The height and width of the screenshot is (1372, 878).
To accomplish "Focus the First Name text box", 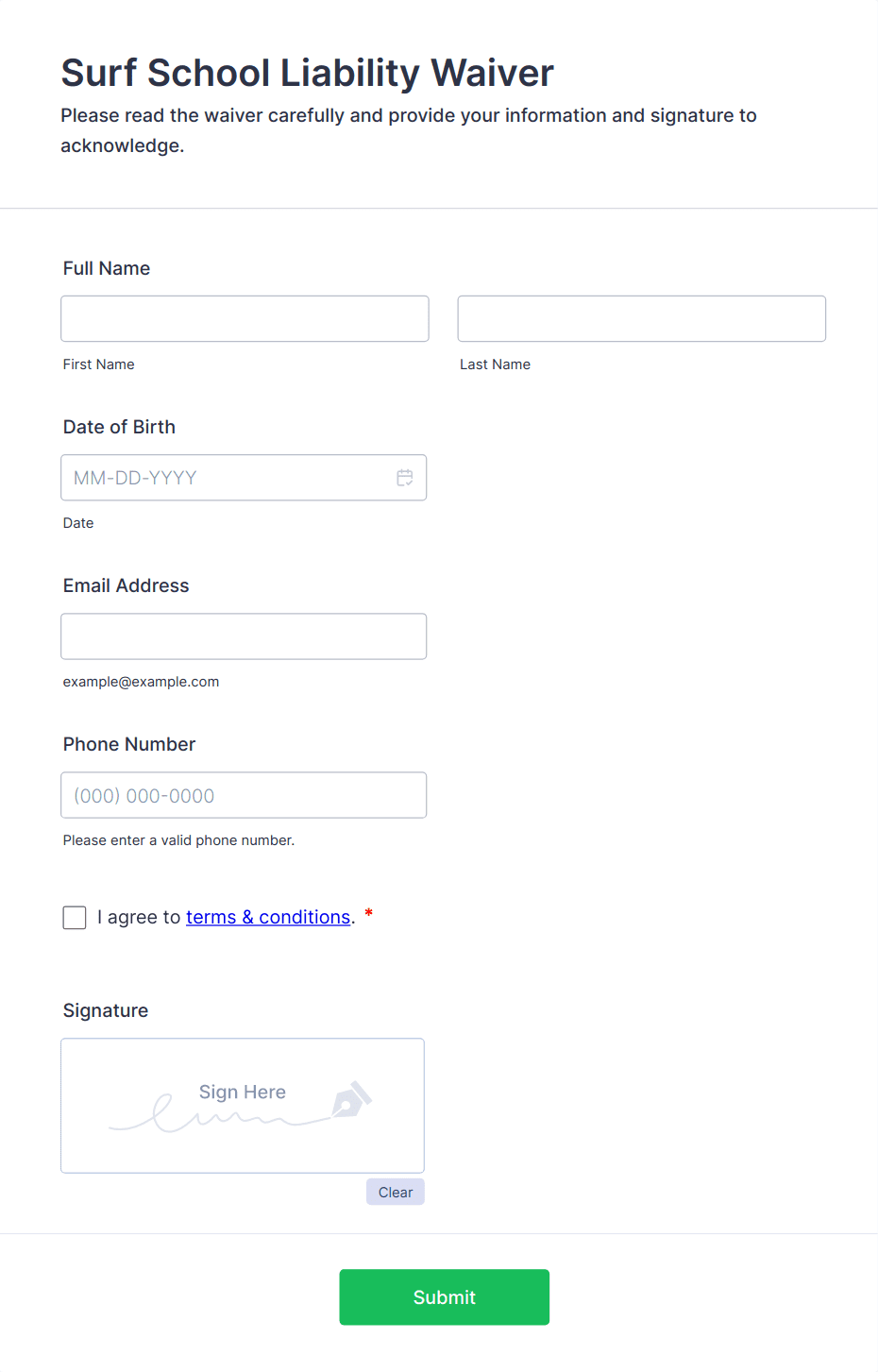I will (x=245, y=319).
